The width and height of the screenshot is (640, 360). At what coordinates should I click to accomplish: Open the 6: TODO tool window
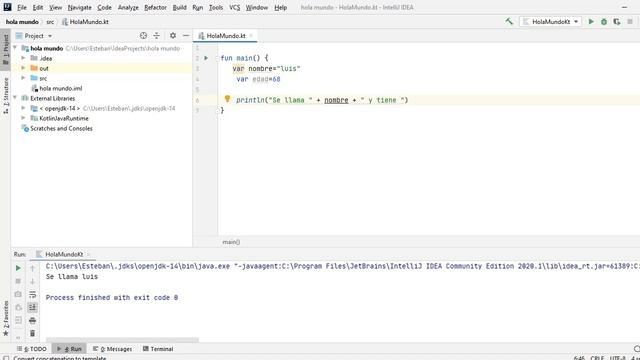pyautogui.click(x=32, y=349)
